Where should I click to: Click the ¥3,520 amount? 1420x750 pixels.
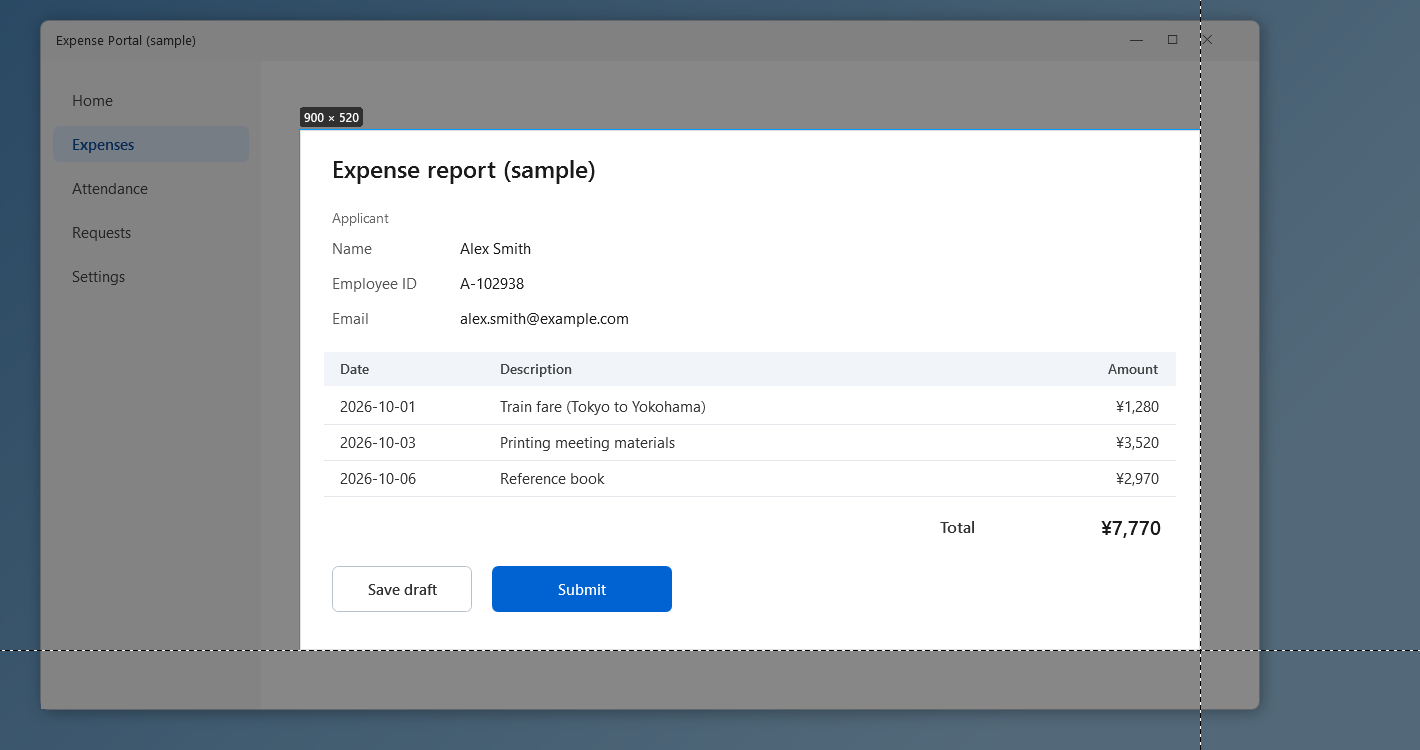point(1138,443)
